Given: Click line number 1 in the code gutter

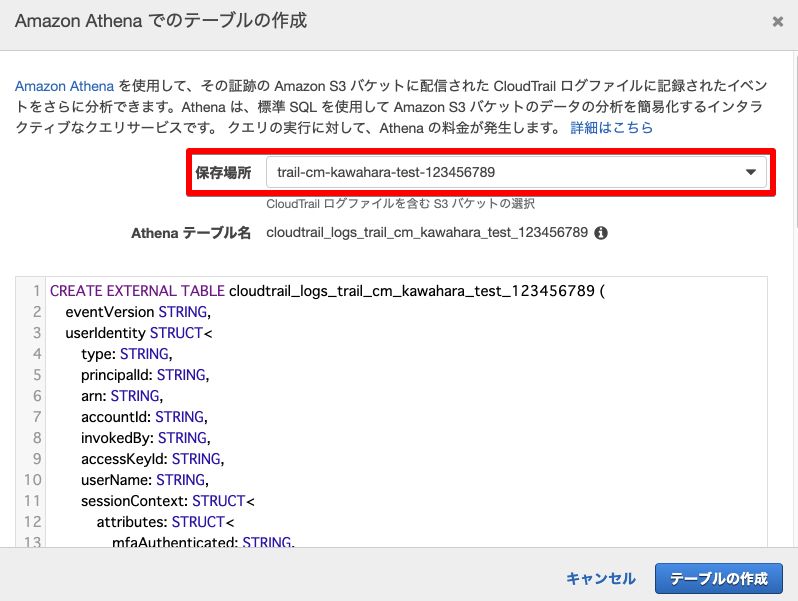Looking at the screenshot, I should coord(36,291).
